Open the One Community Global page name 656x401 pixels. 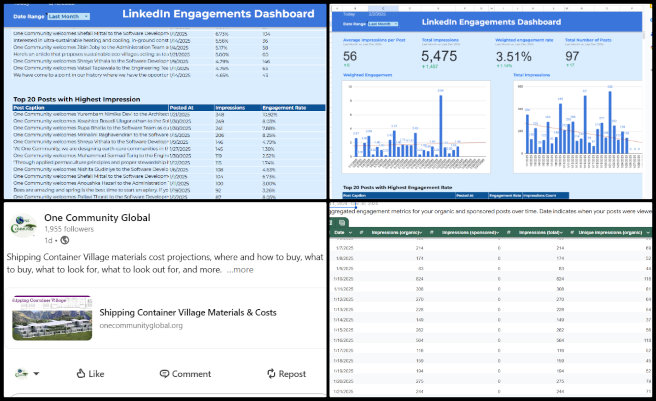coord(97,218)
